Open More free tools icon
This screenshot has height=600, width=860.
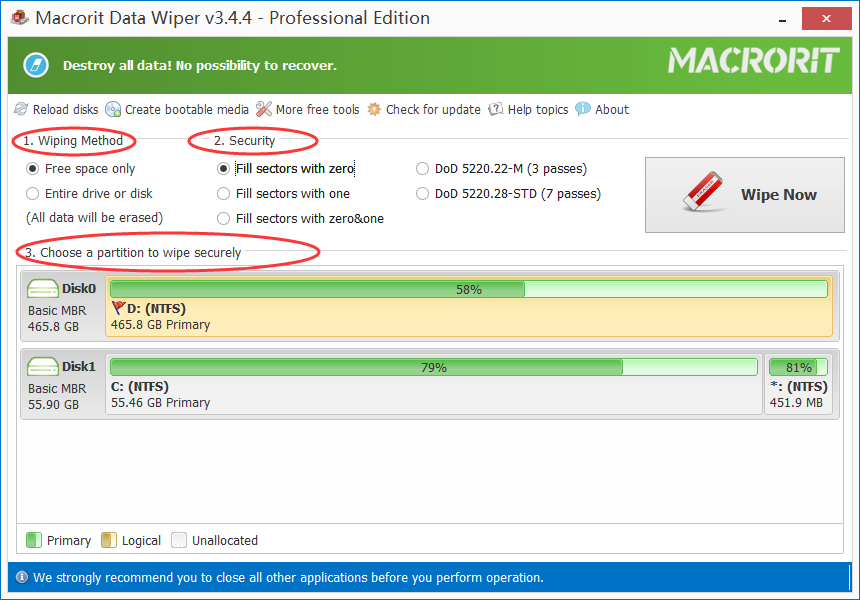point(264,109)
